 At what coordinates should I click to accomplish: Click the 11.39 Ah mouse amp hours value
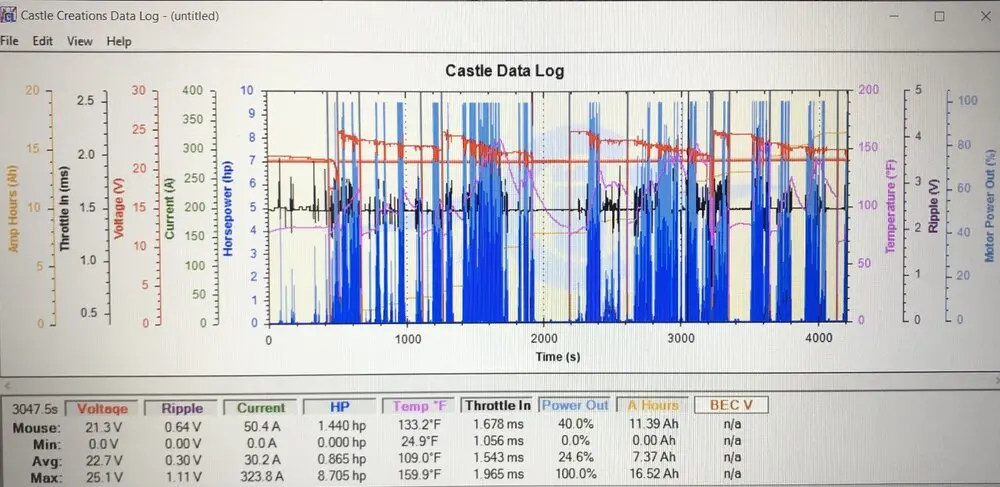[x=654, y=424]
